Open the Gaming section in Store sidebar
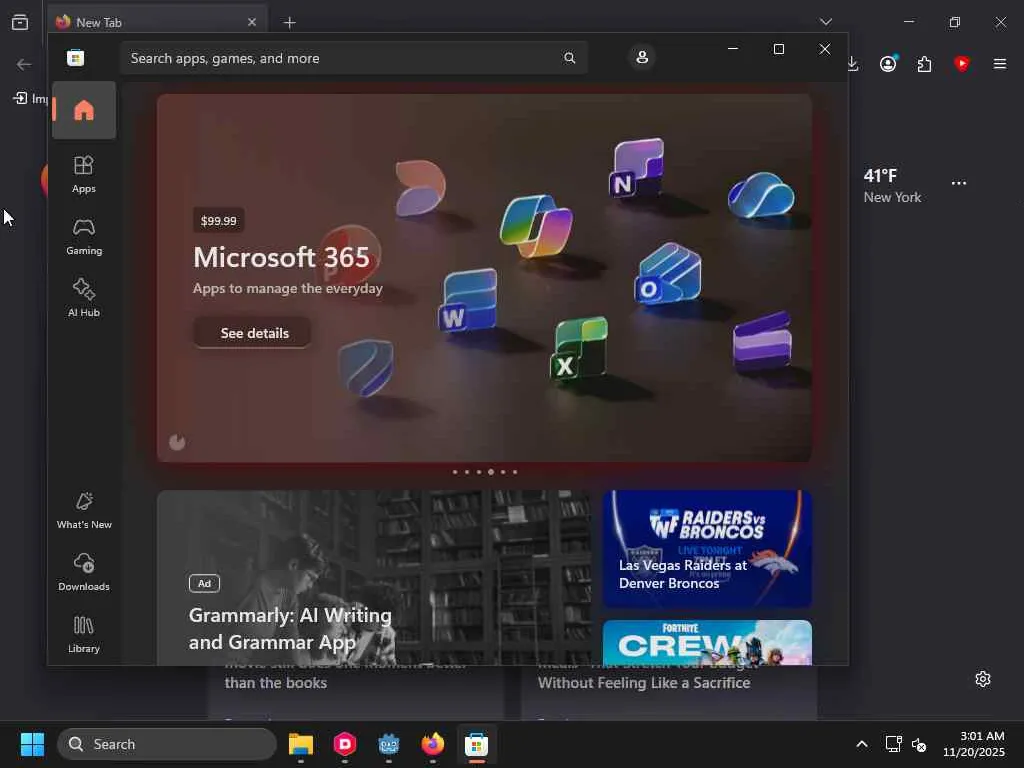Viewport: 1024px width, 768px height. coord(84,236)
